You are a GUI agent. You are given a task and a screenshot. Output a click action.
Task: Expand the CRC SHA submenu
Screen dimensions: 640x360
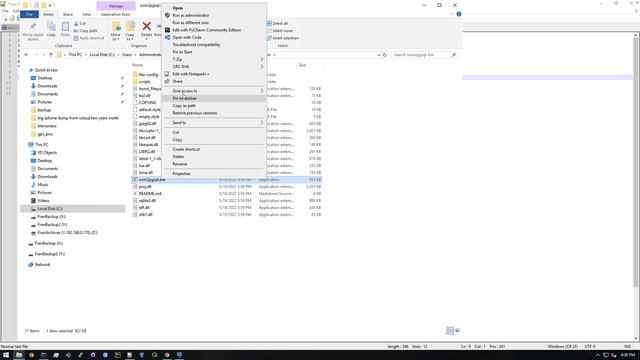pos(214,67)
